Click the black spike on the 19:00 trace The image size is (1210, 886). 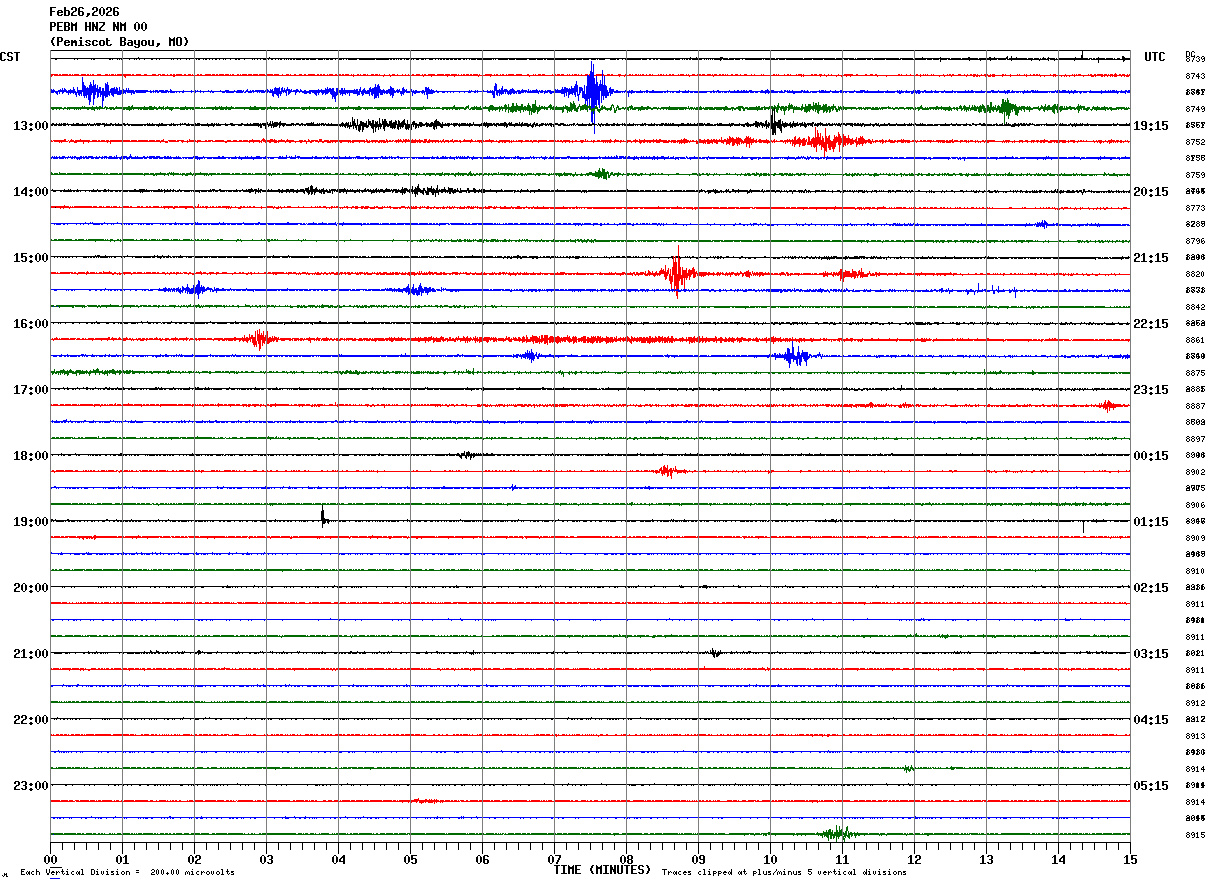tap(323, 517)
